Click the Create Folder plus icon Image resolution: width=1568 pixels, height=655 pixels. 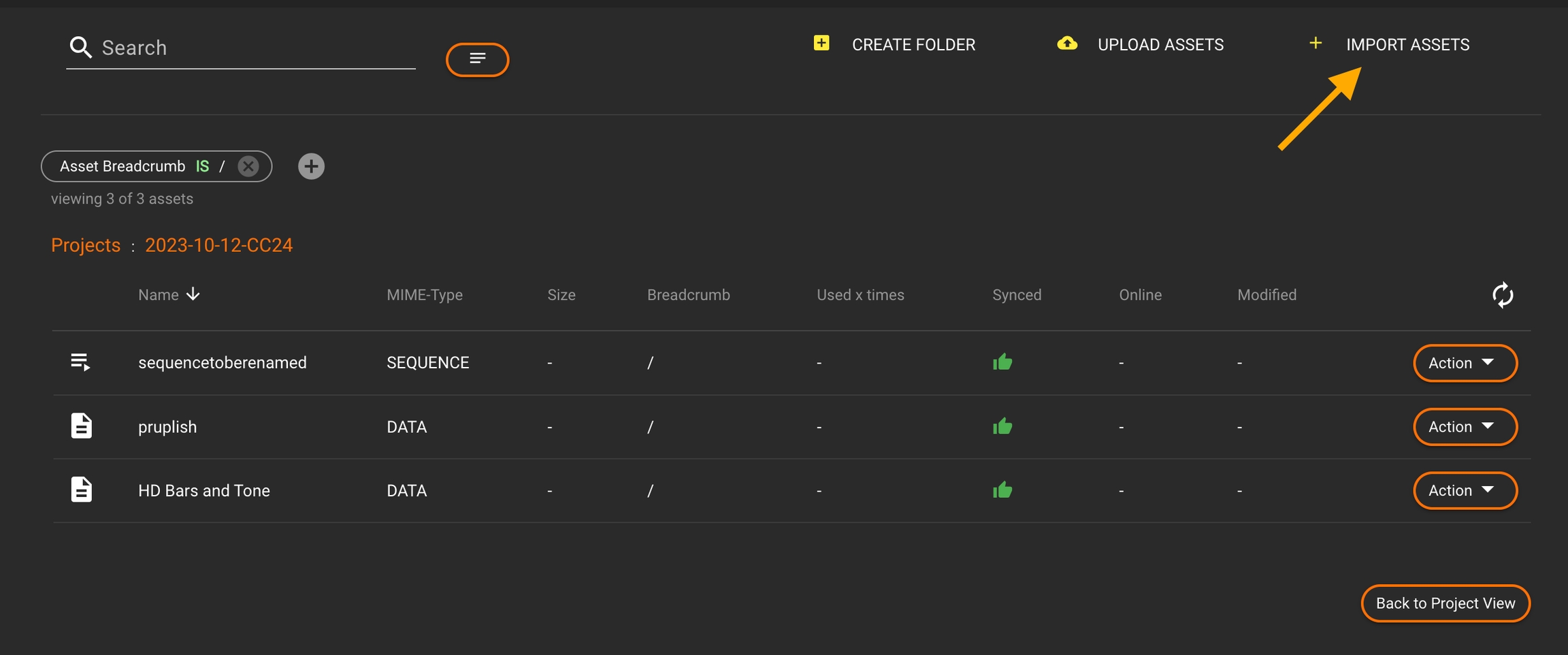(x=821, y=44)
